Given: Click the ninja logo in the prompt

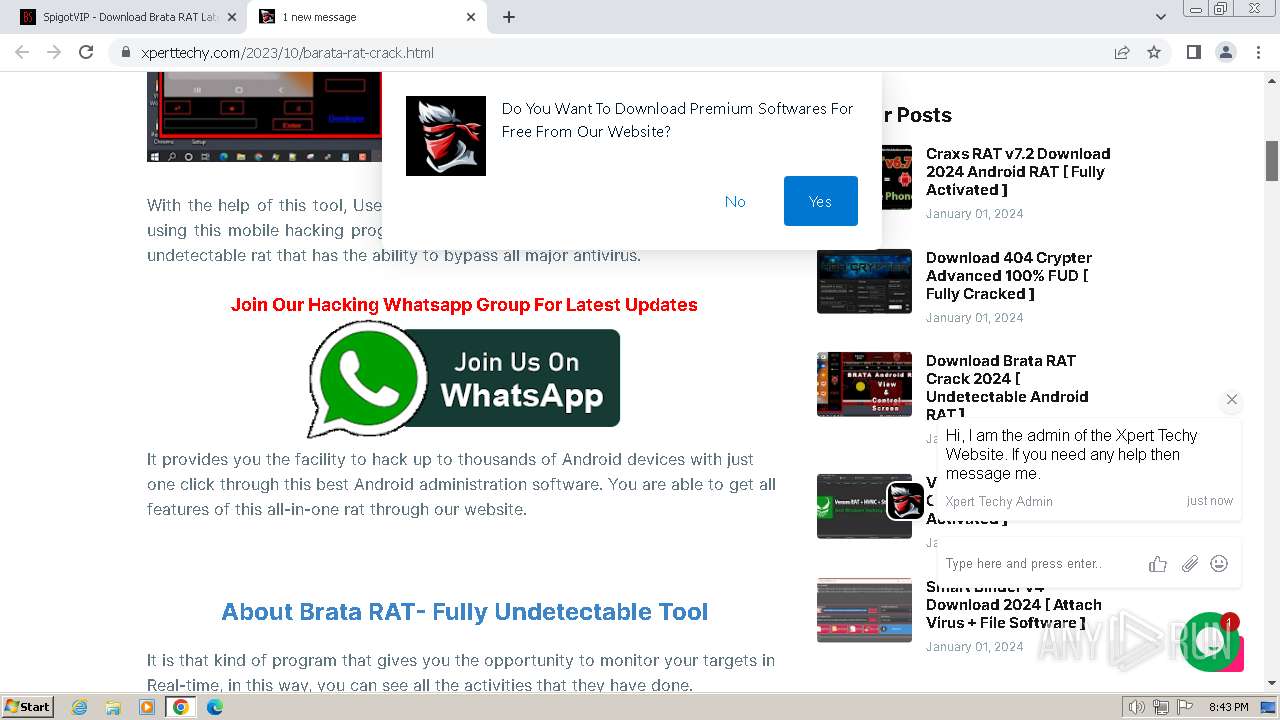Looking at the screenshot, I should pyautogui.click(x=446, y=136).
